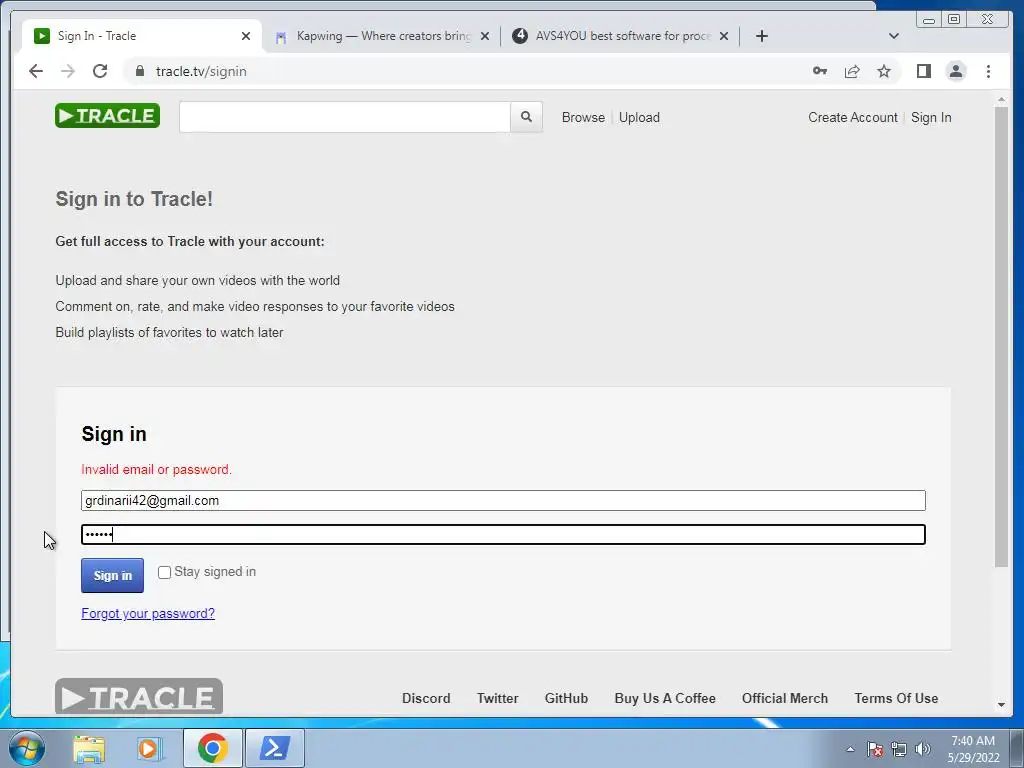Image resolution: width=1024 pixels, height=768 pixels.
Task: Show hidden tray icons arrow
Action: pyautogui.click(x=850, y=749)
